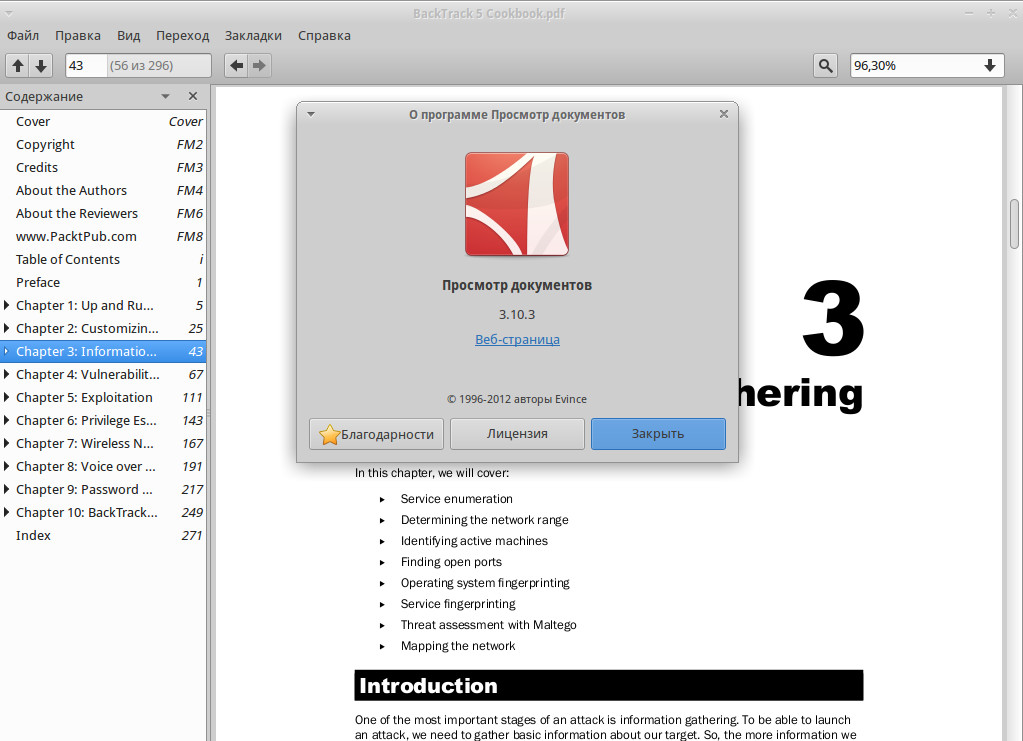
Task: Click the page number input field
Action: click(x=85, y=65)
